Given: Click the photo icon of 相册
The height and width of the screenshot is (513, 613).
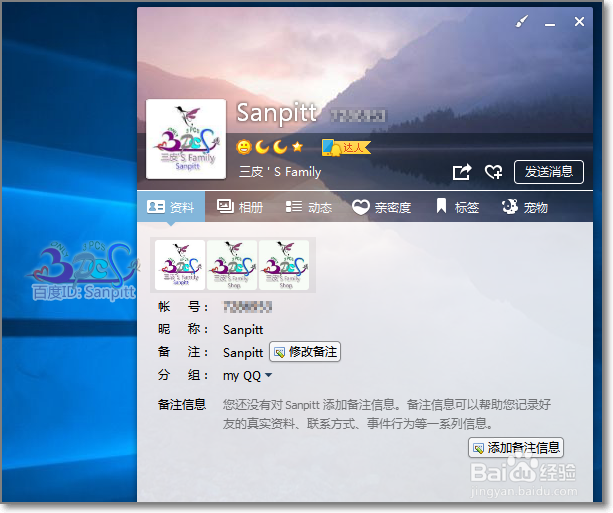Looking at the screenshot, I should click(x=225, y=206).
